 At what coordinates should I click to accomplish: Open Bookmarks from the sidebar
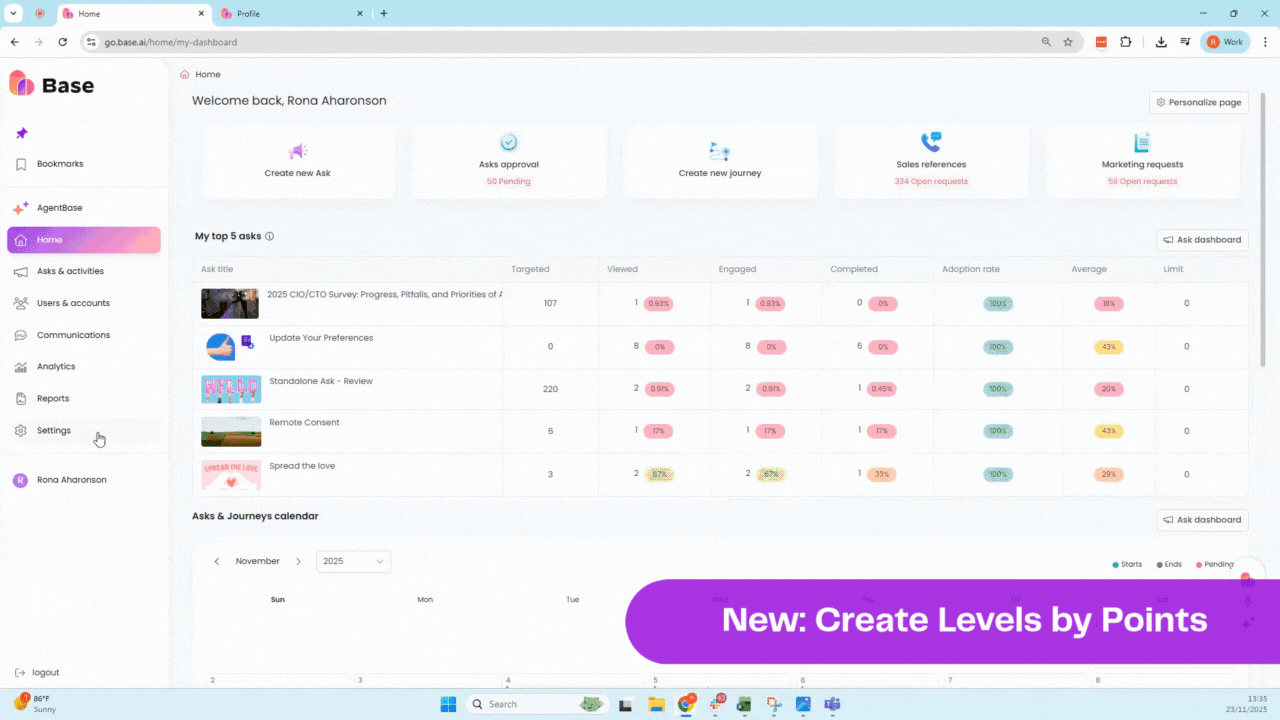(60, 164)
